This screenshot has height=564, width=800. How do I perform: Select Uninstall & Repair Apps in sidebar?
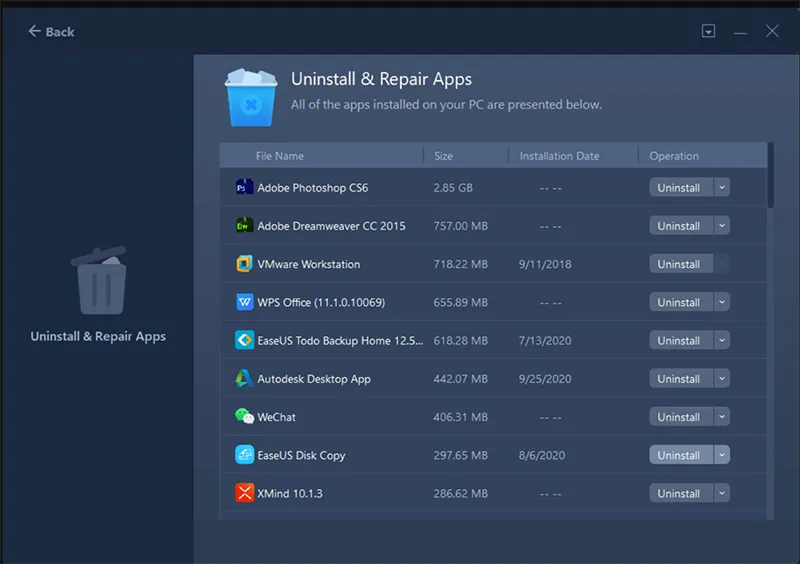[98, 336]
